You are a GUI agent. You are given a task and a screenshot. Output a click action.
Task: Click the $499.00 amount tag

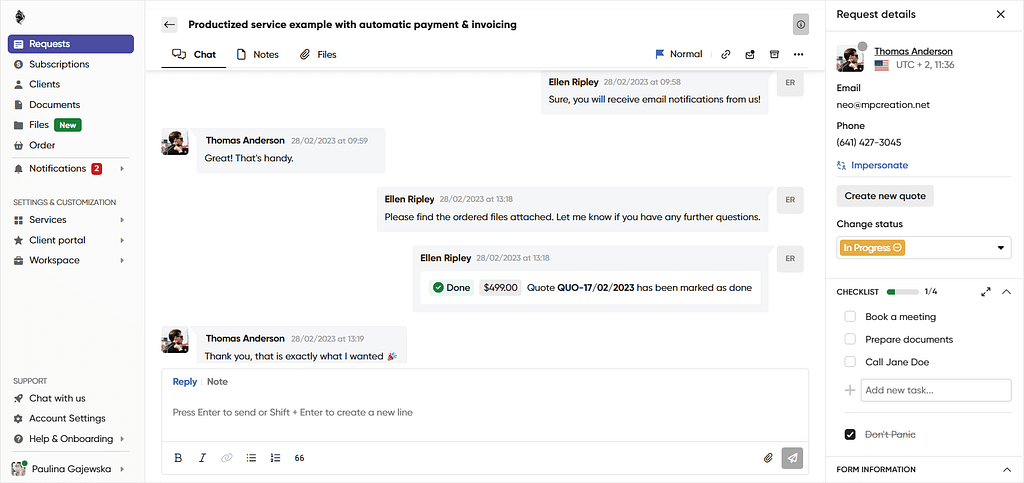coord(500,287)
